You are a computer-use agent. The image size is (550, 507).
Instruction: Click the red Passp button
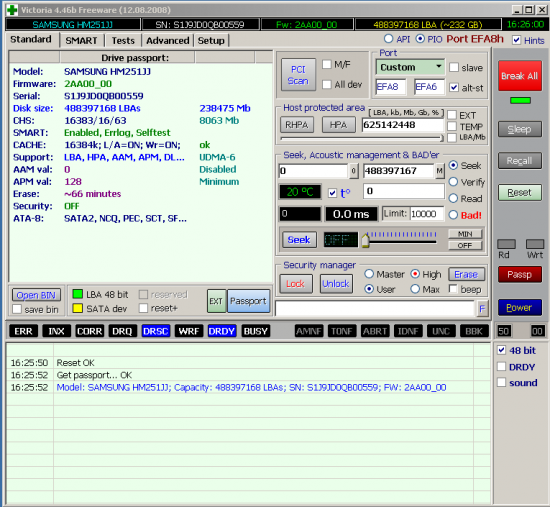point(519,274)
